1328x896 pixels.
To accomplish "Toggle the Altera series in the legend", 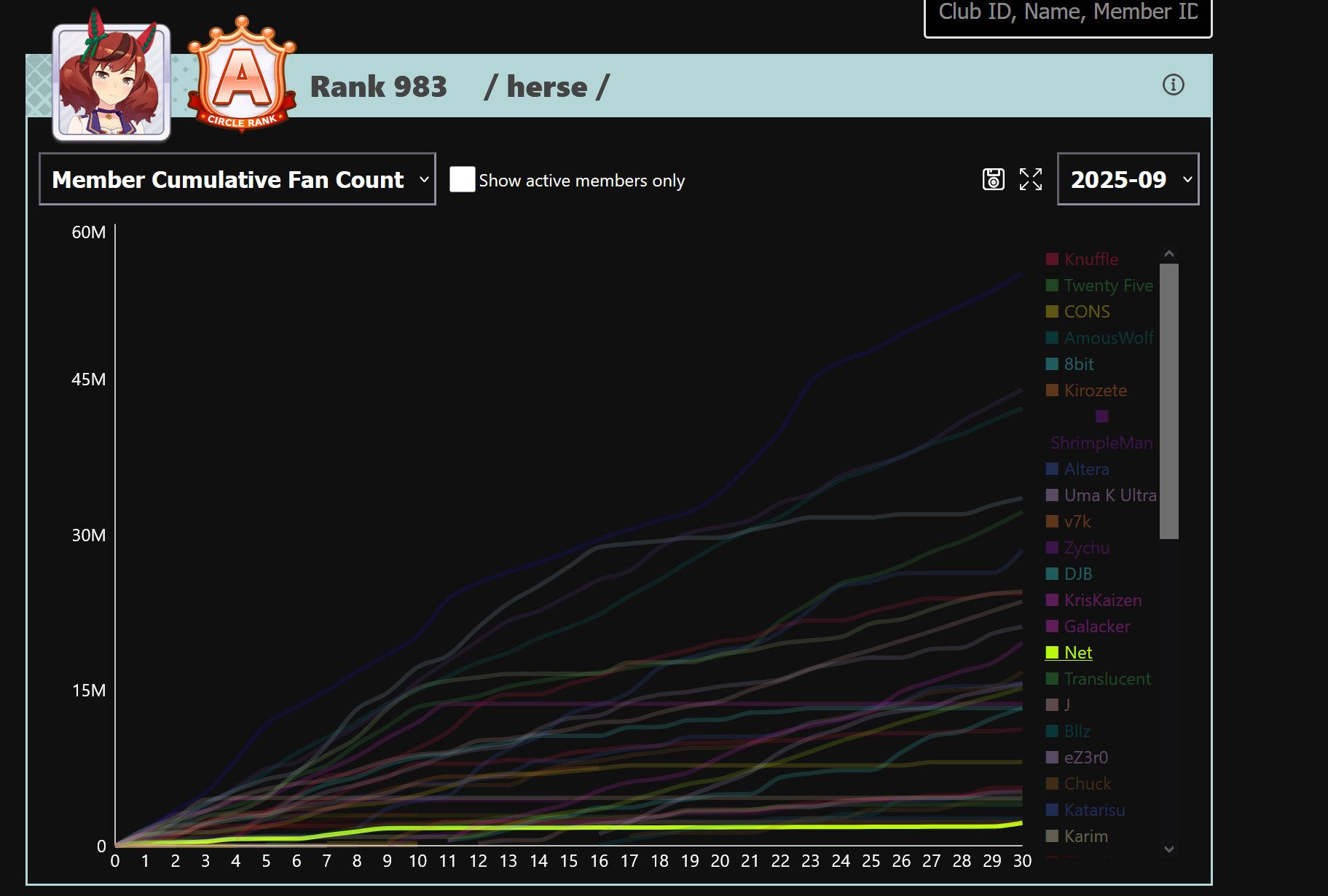I will pos(1078,469).
